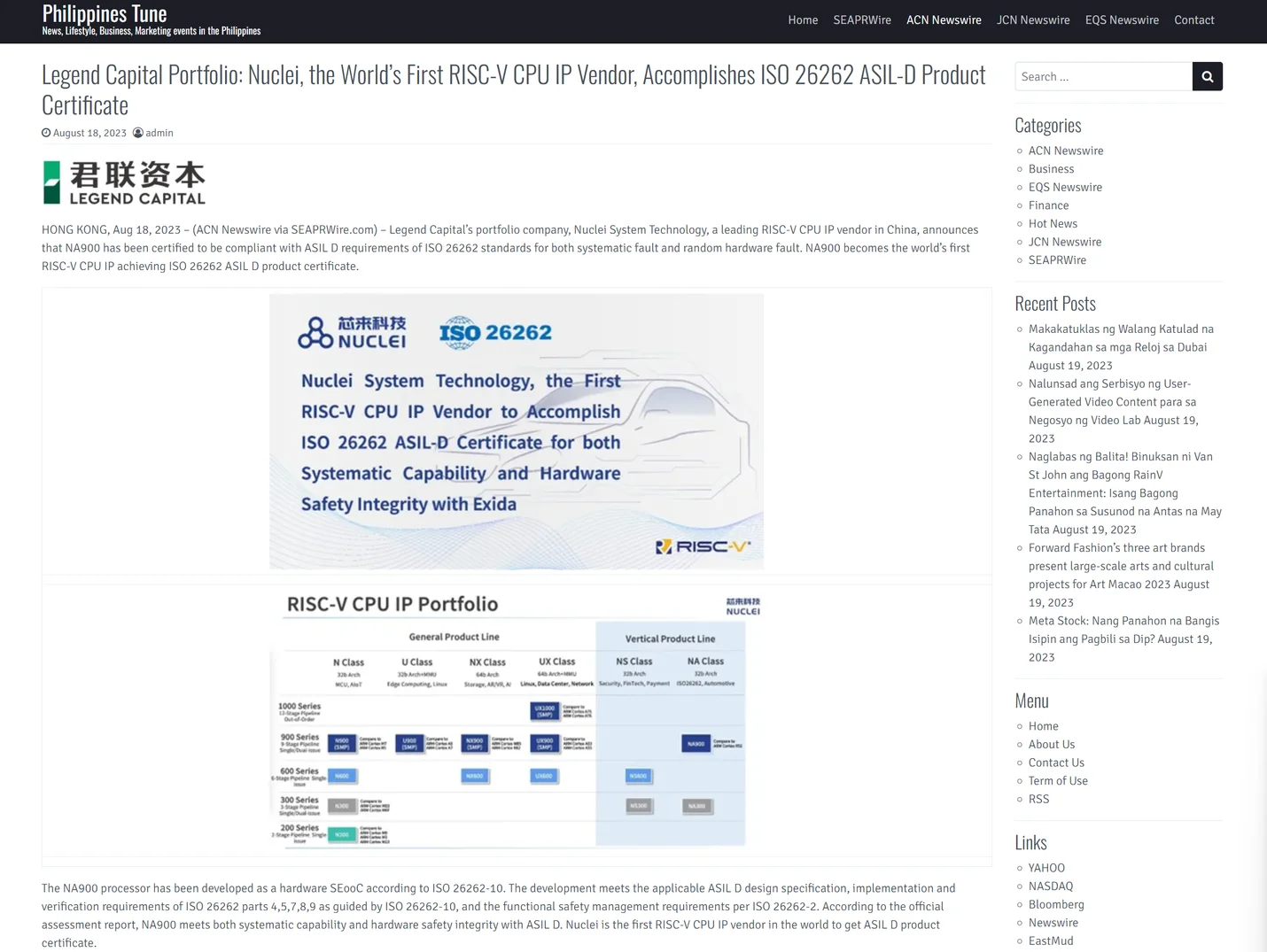
Task: Open the RISC-V CPU IP Portfolio image
Action: point(517,719)
